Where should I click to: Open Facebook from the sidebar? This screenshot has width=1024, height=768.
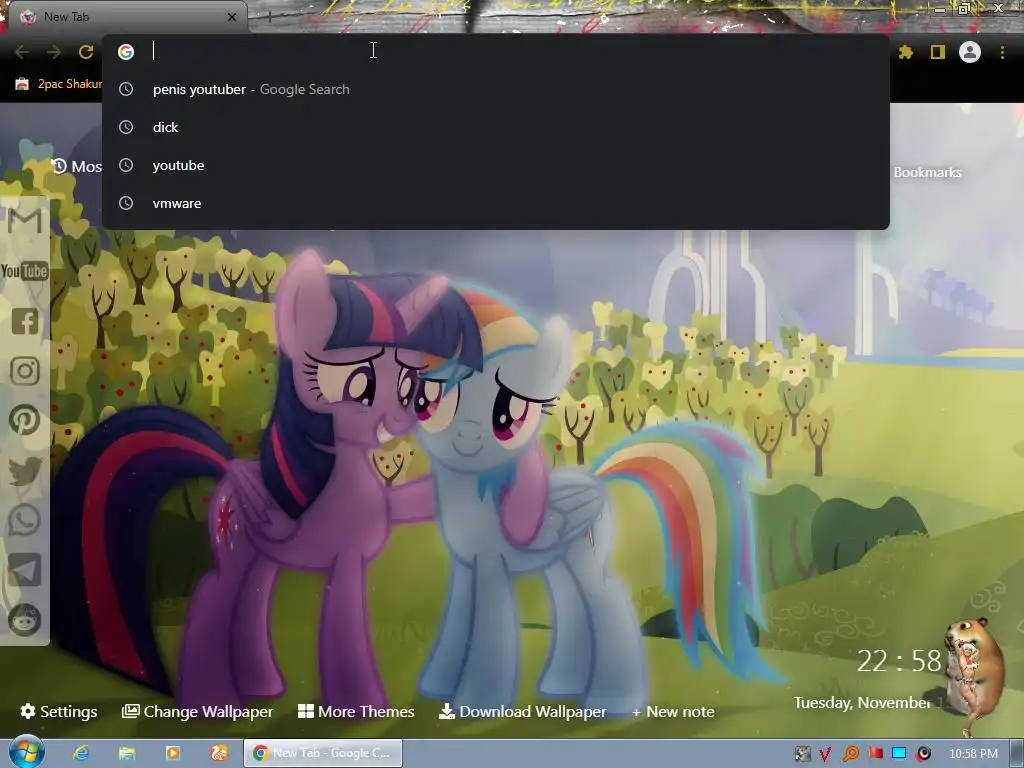25,321
